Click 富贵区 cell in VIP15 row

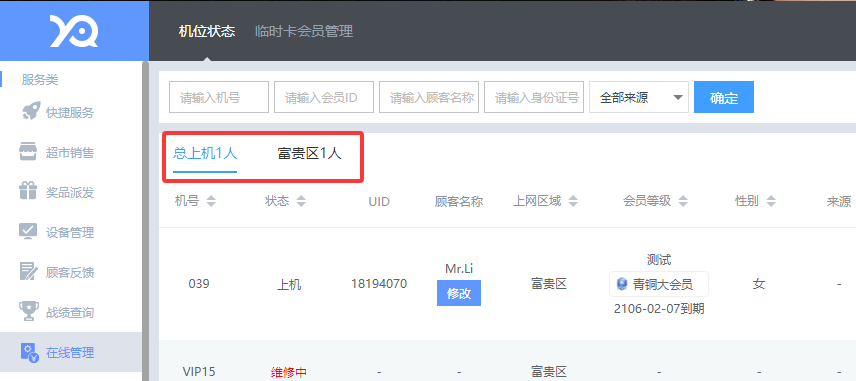(x=549, y=372)
